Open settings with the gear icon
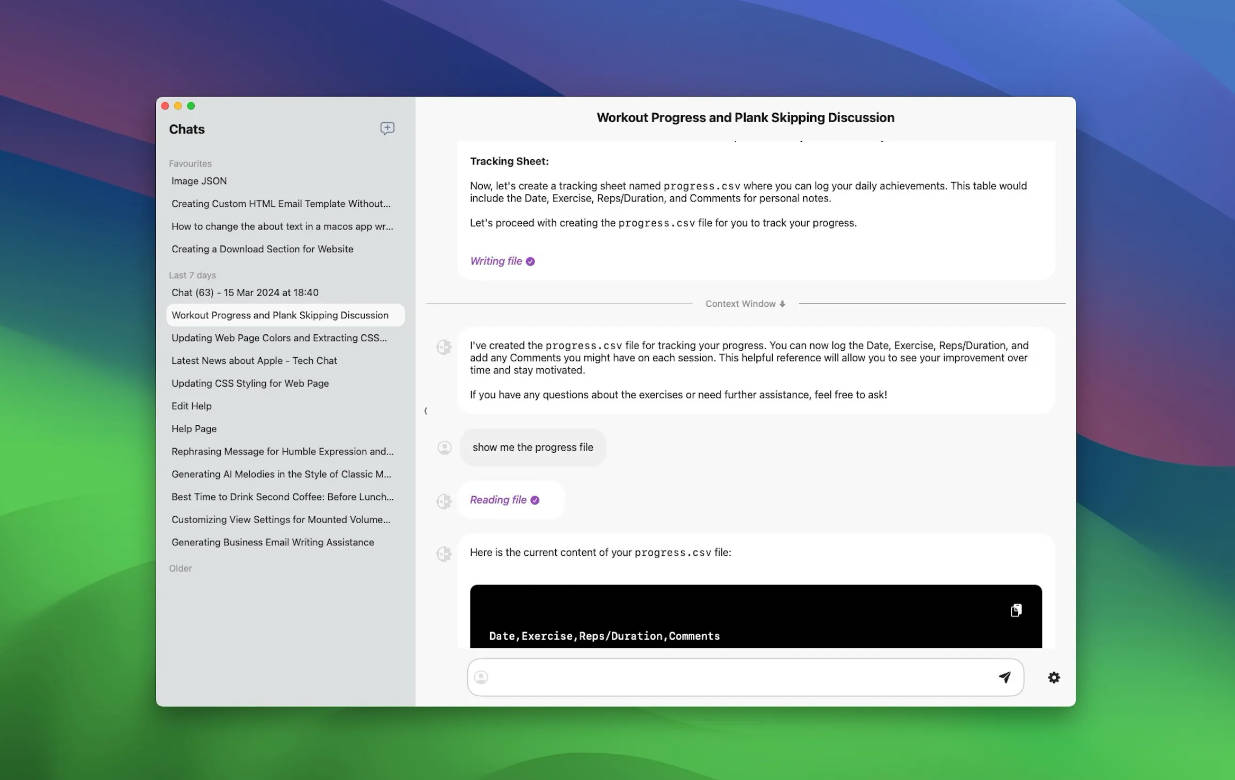Viewport: 1235px width, 780px height. [1053, 677]
